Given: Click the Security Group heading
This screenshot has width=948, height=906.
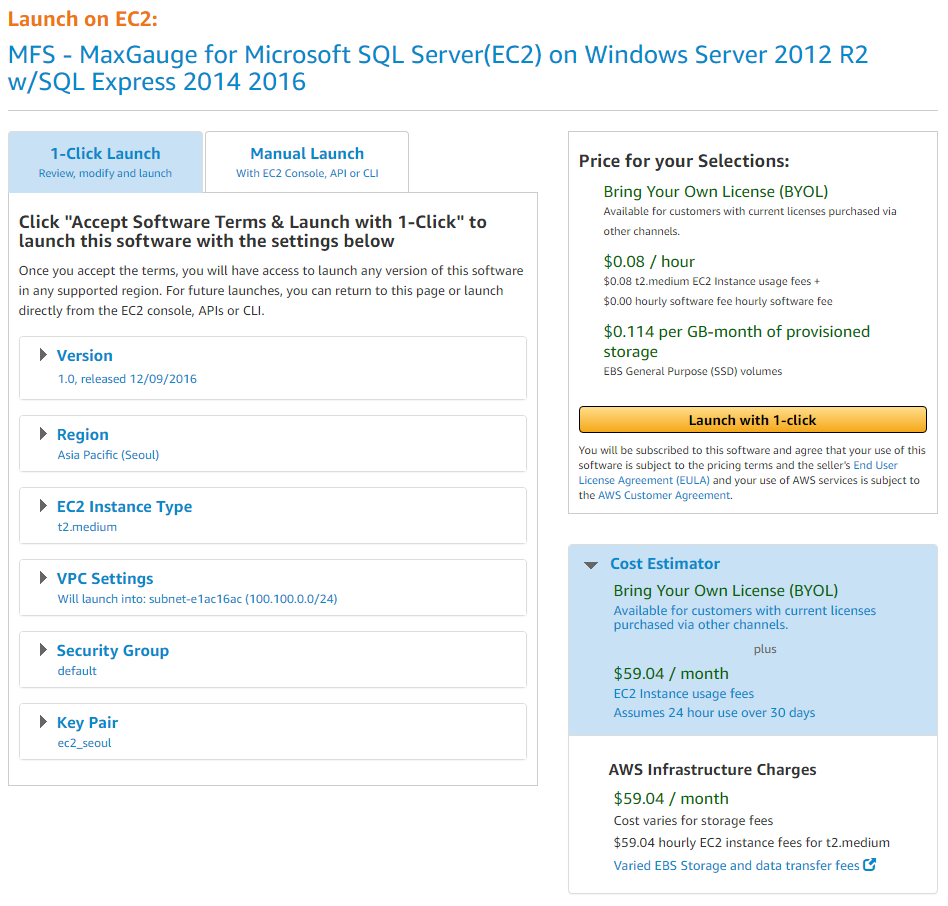Looking at the screenshot, I should (113, 650).
